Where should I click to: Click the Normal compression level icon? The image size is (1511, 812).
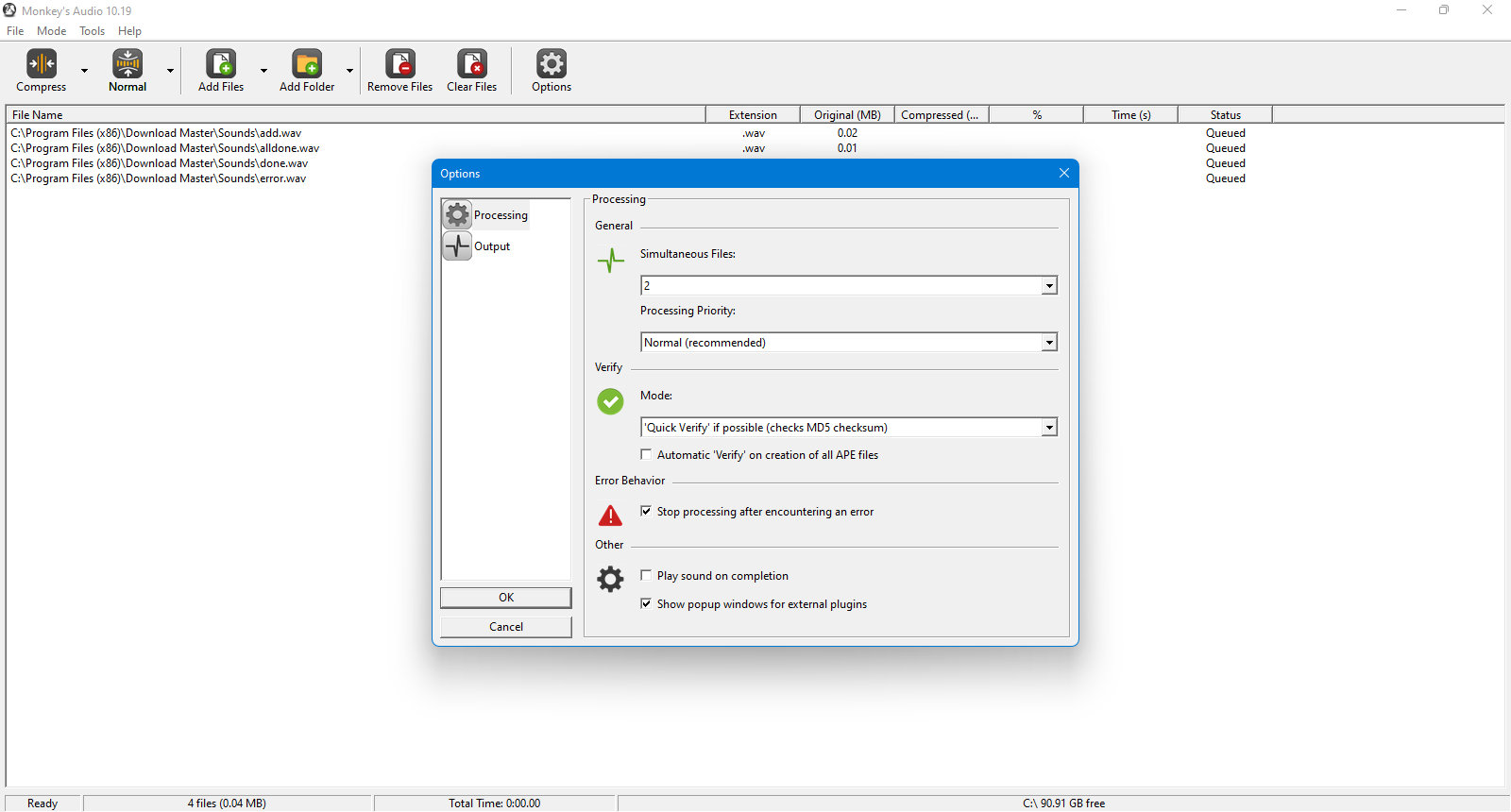point(127,64)
